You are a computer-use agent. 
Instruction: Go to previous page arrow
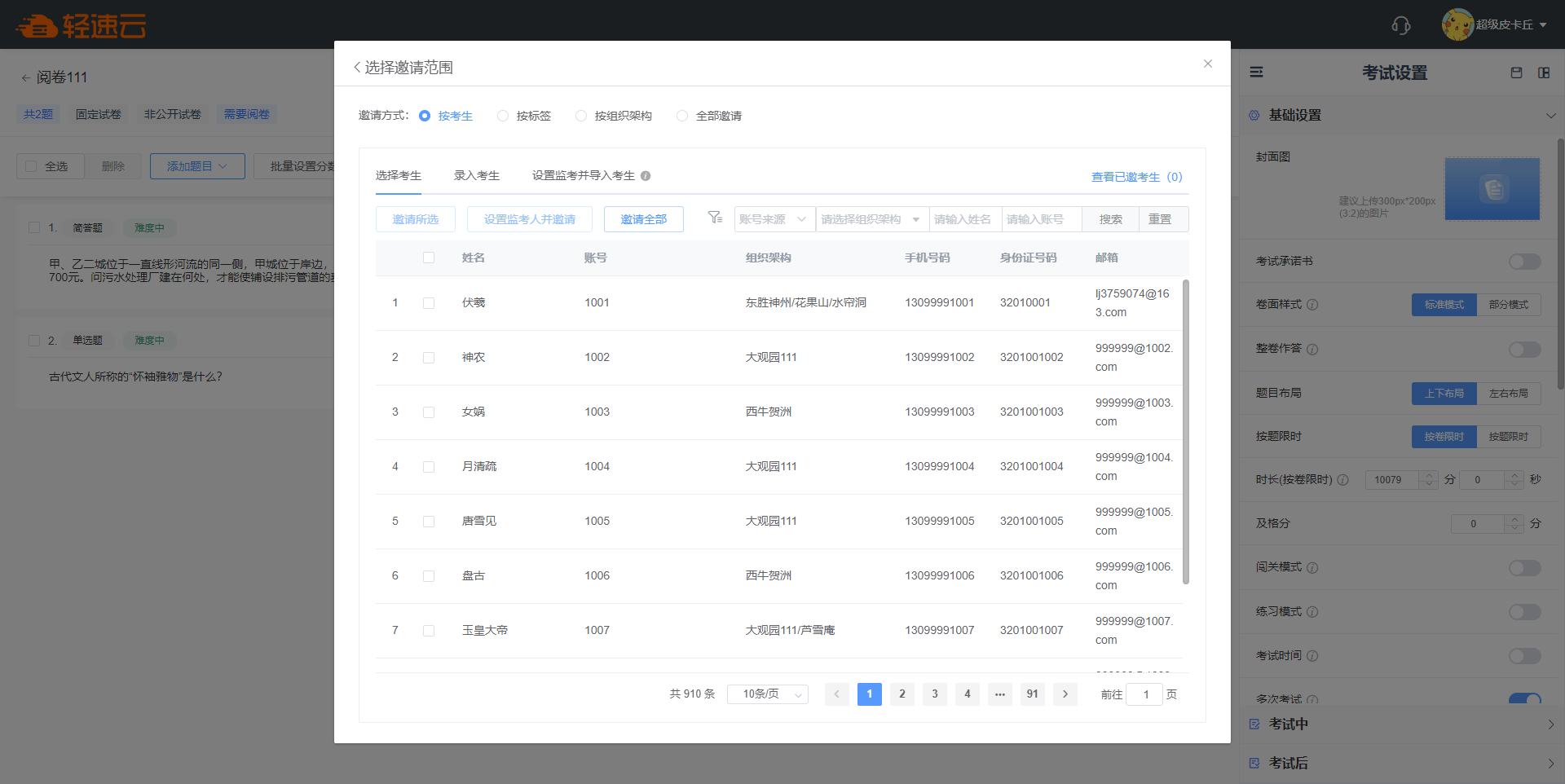[x=837, y=694]
